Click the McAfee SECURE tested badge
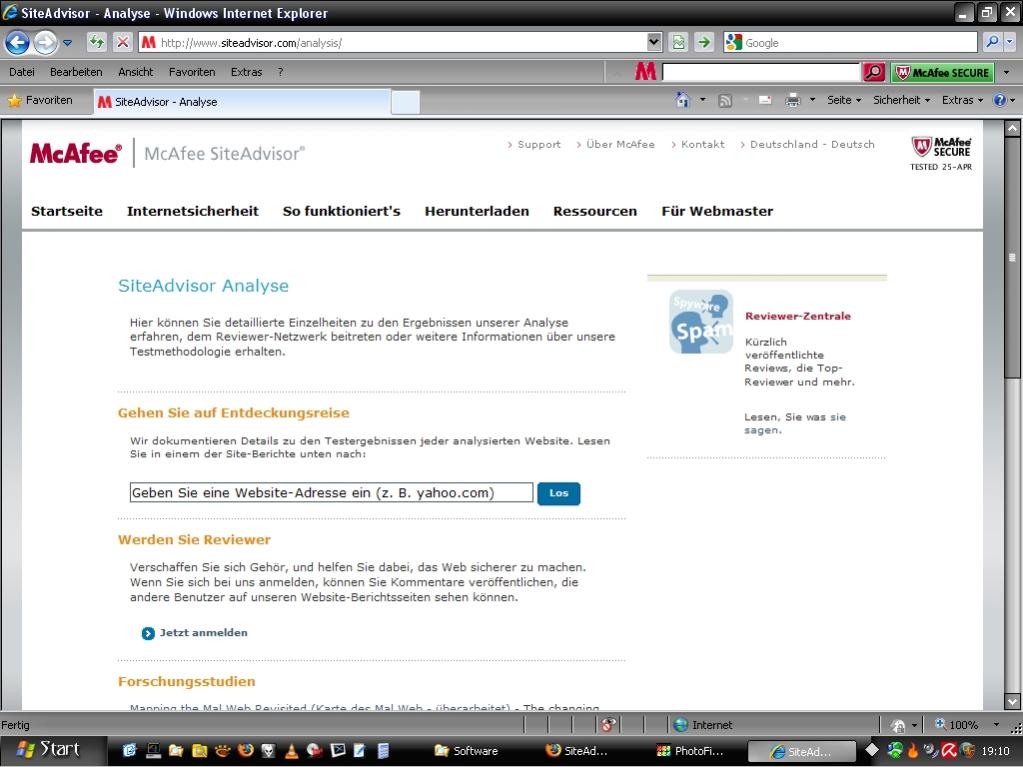This screenshot has width=1023, height=767. click(x=941, y=154)
